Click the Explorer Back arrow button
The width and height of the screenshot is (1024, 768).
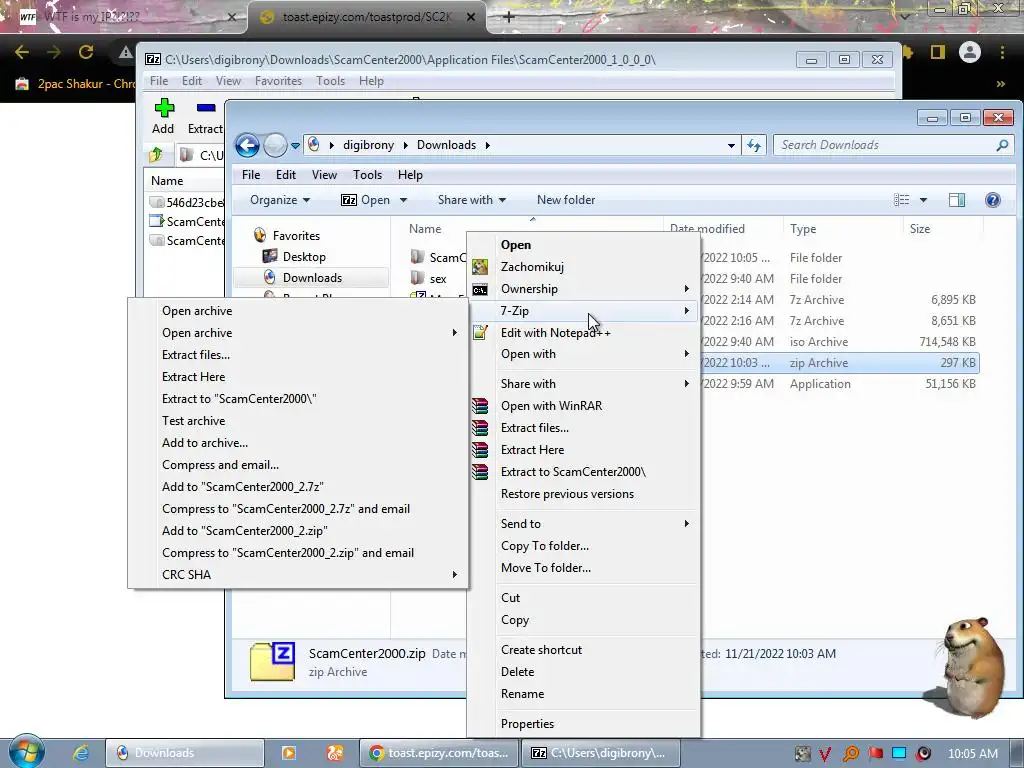click(248, 145)
